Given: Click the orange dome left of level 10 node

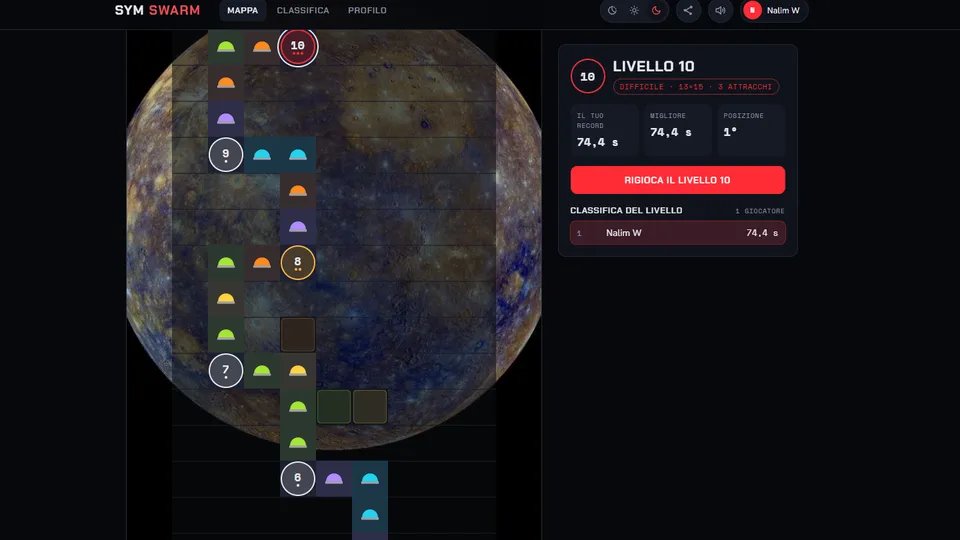Looking at the screenshot, I should [x=262, y=47].
